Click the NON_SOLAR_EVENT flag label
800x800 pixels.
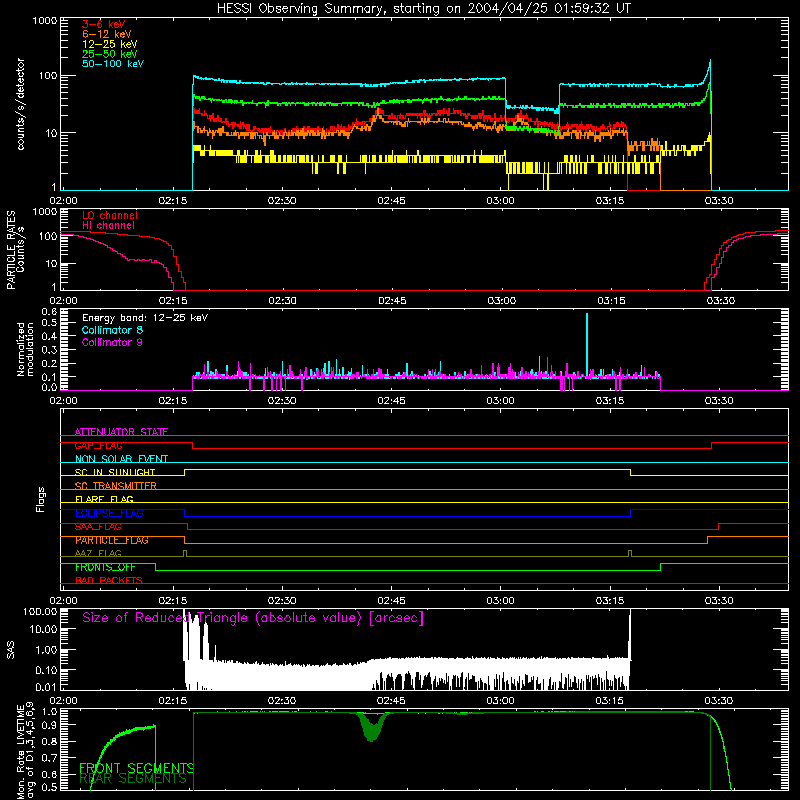pyautogui.click(x=121, y=459)
